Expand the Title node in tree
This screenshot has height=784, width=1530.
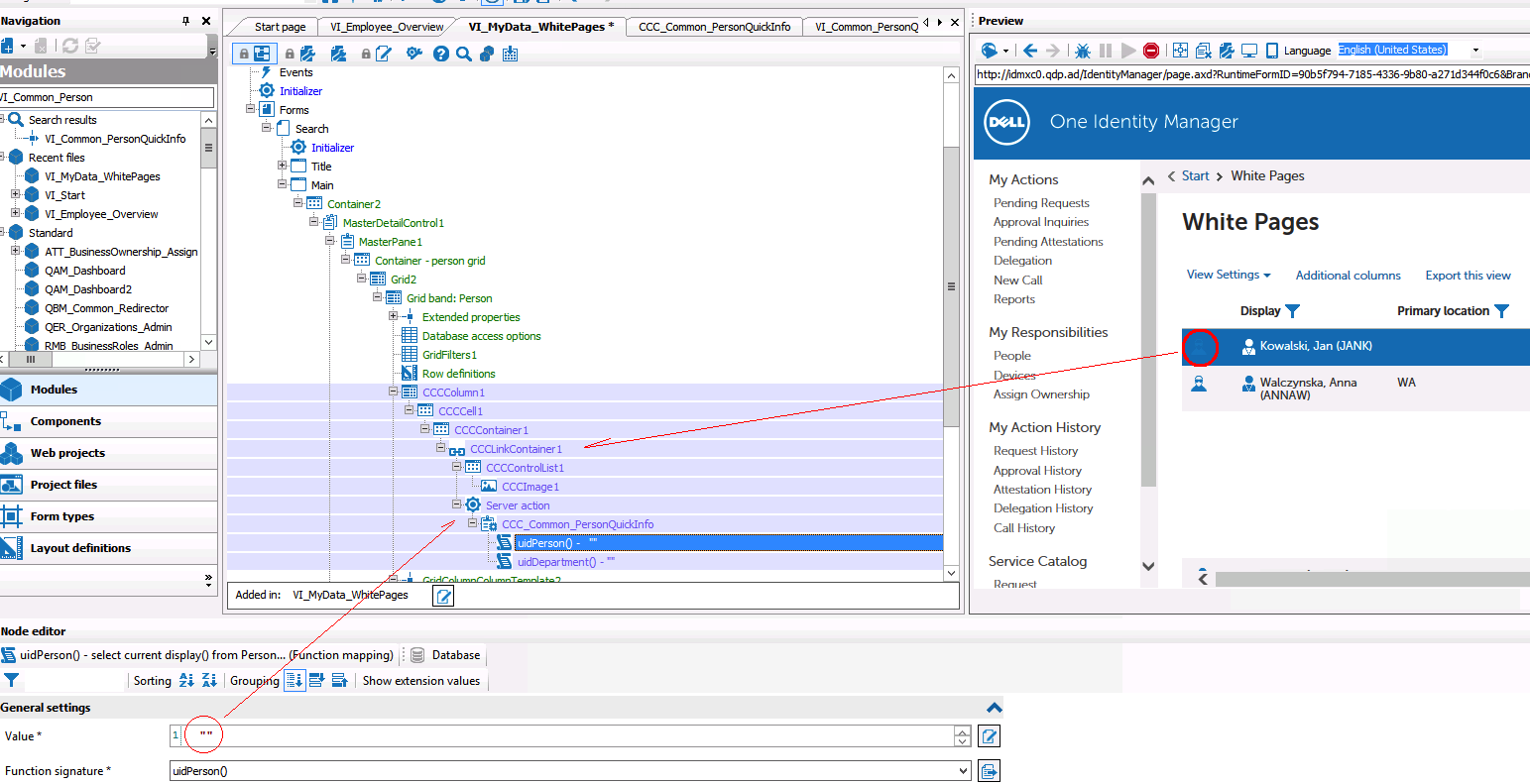click(283, 166)
